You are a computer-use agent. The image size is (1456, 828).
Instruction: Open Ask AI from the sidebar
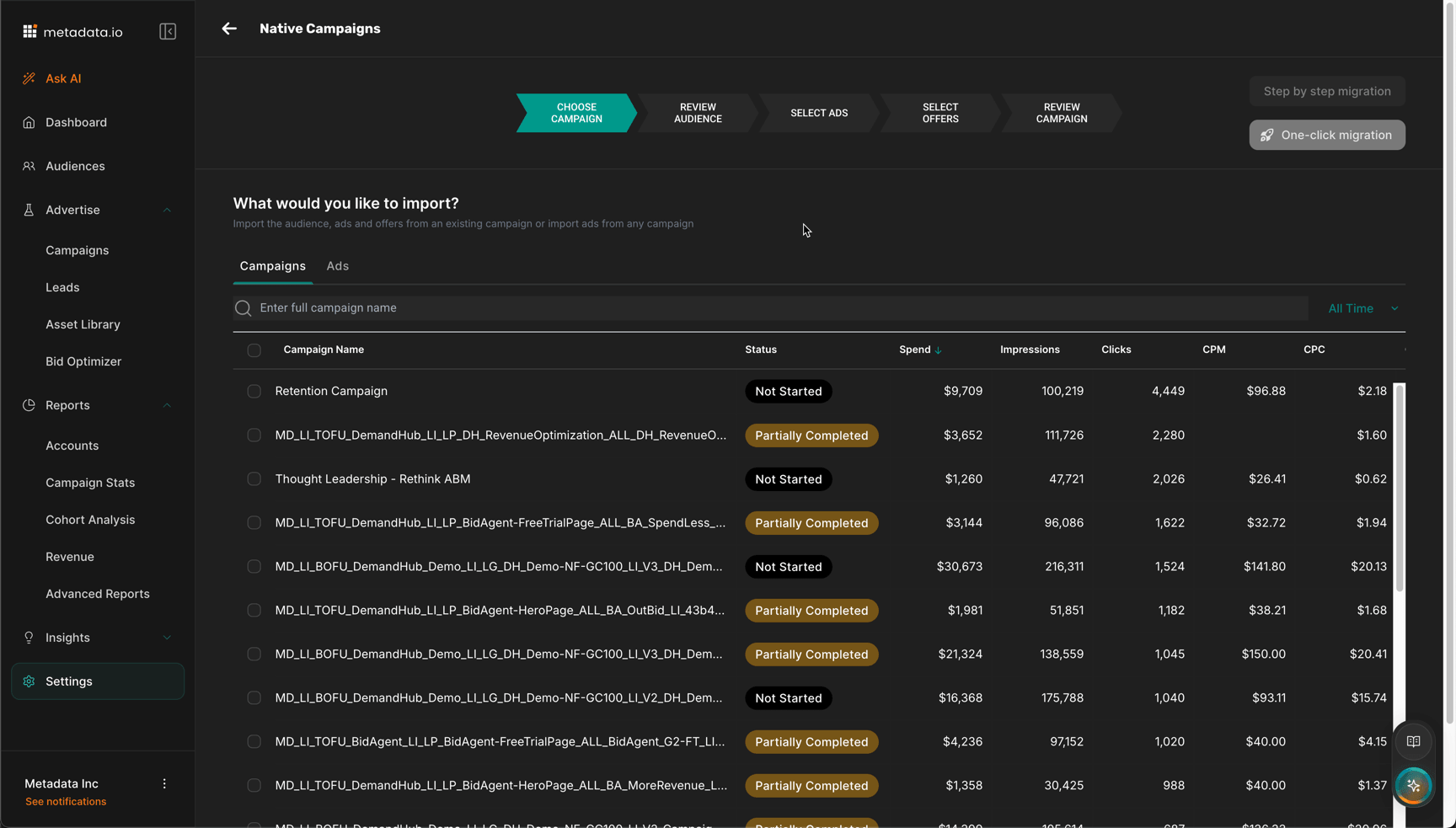63,78
